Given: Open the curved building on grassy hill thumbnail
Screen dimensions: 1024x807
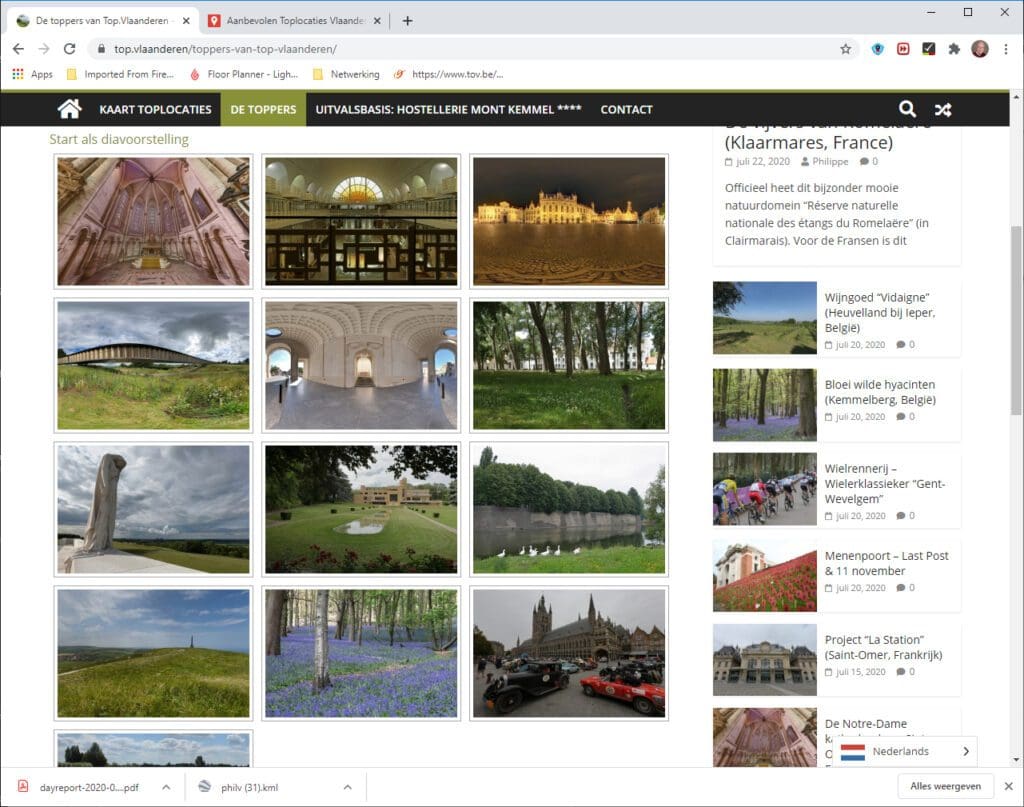Looking at the screenshot, I should (x=153, y=365).
